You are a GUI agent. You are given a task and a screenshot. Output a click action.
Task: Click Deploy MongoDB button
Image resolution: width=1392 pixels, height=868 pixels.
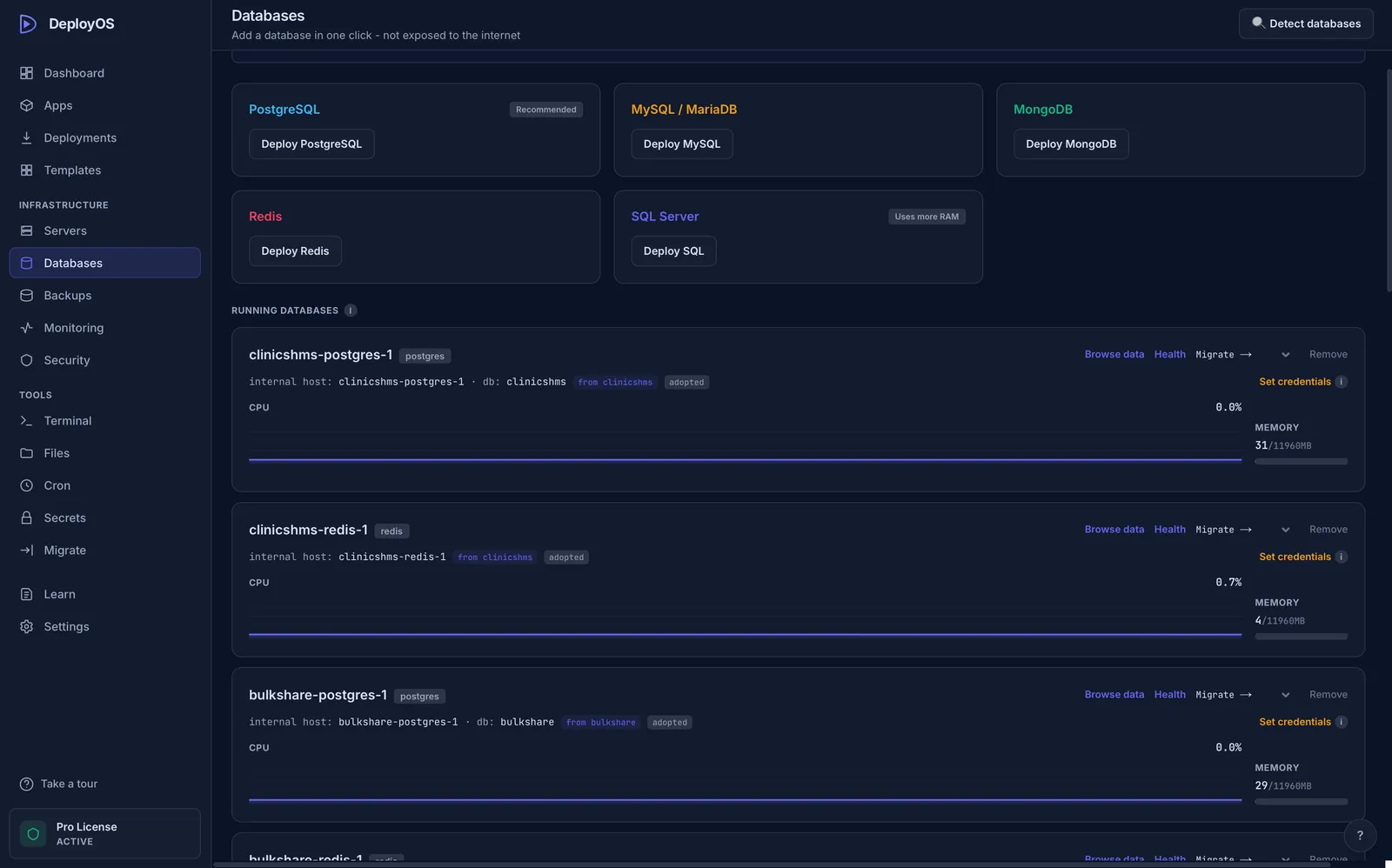[1071, 144]
